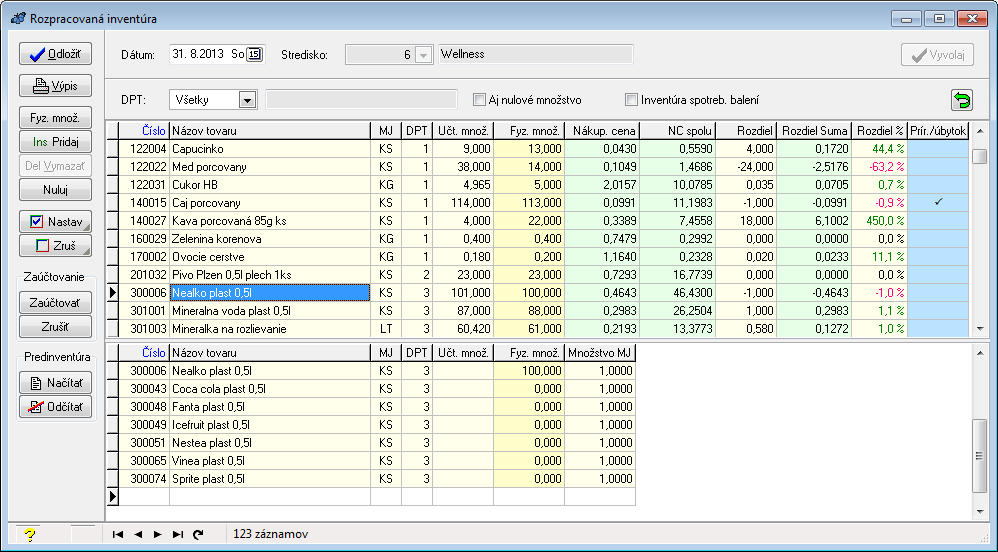This screenshot has height=552, width=998.
Task: Go to the next record
Action: [157, 534]
